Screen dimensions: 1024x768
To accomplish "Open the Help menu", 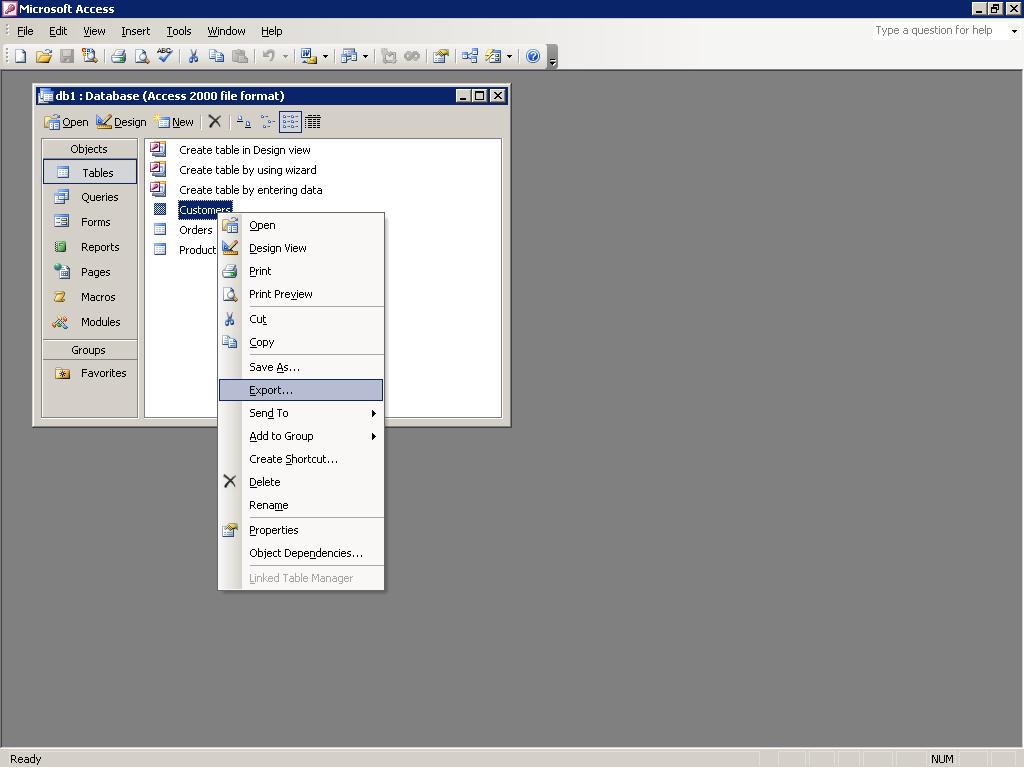I will 272,31.
